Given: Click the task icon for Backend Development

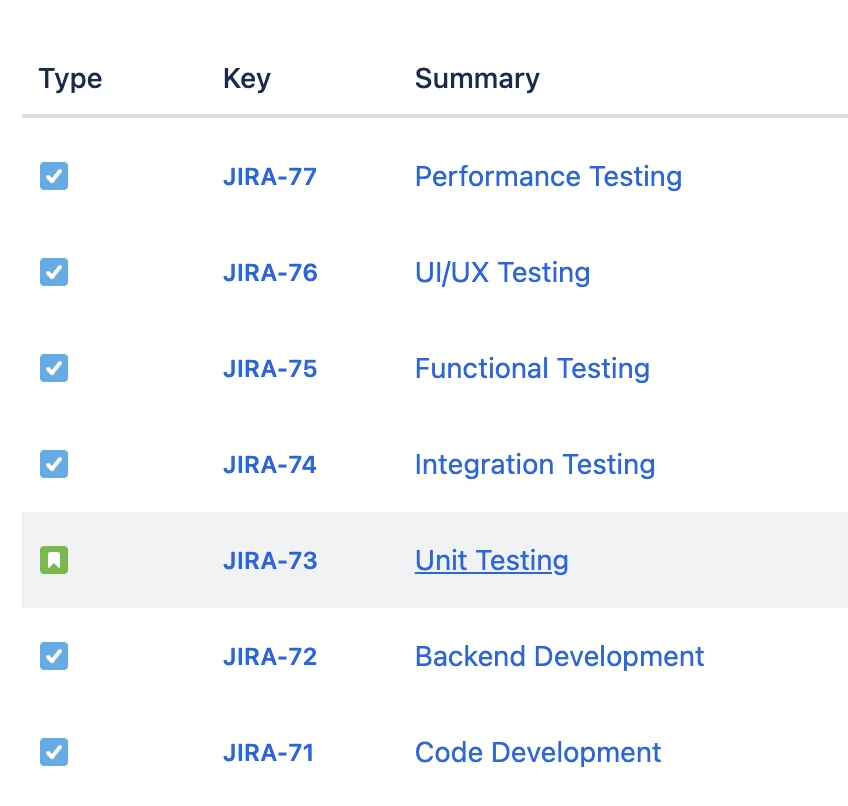Looking at the screenshot, I should pyautogui.click(x=54, y=656).
